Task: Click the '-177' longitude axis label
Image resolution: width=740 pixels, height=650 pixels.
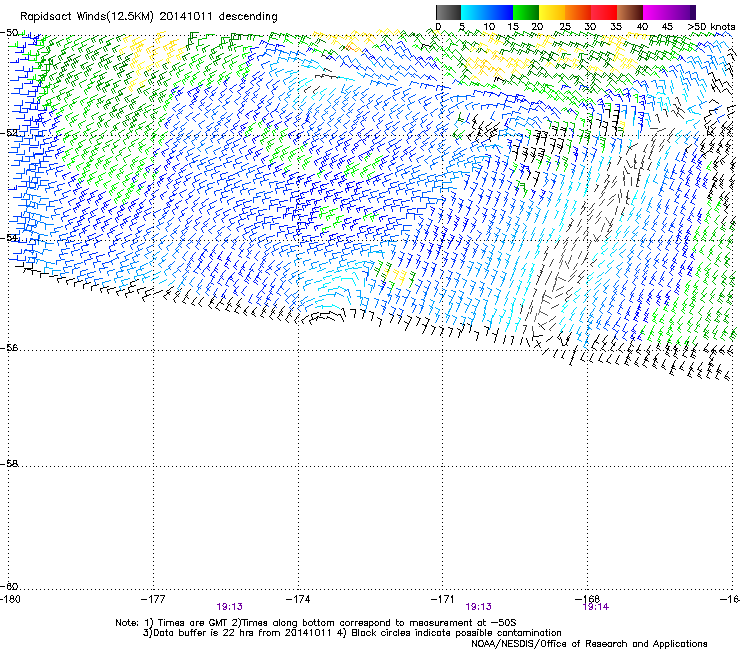Action: click(153, 599)
